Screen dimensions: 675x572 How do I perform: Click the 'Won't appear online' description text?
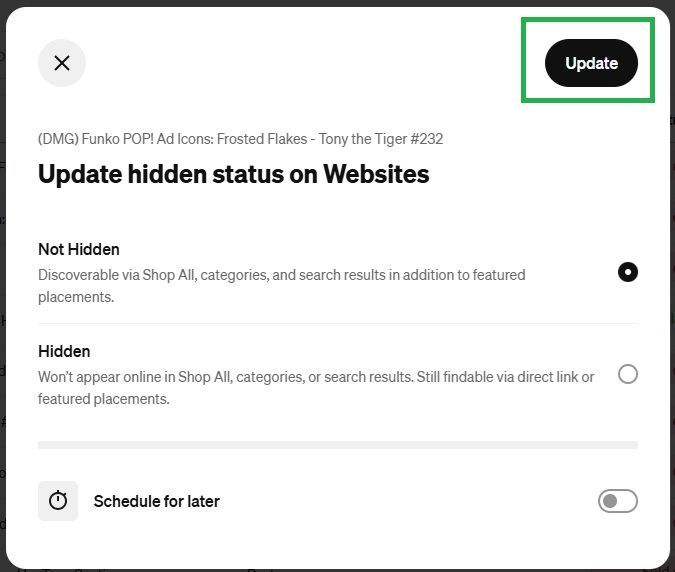click(x=316, y=388)
